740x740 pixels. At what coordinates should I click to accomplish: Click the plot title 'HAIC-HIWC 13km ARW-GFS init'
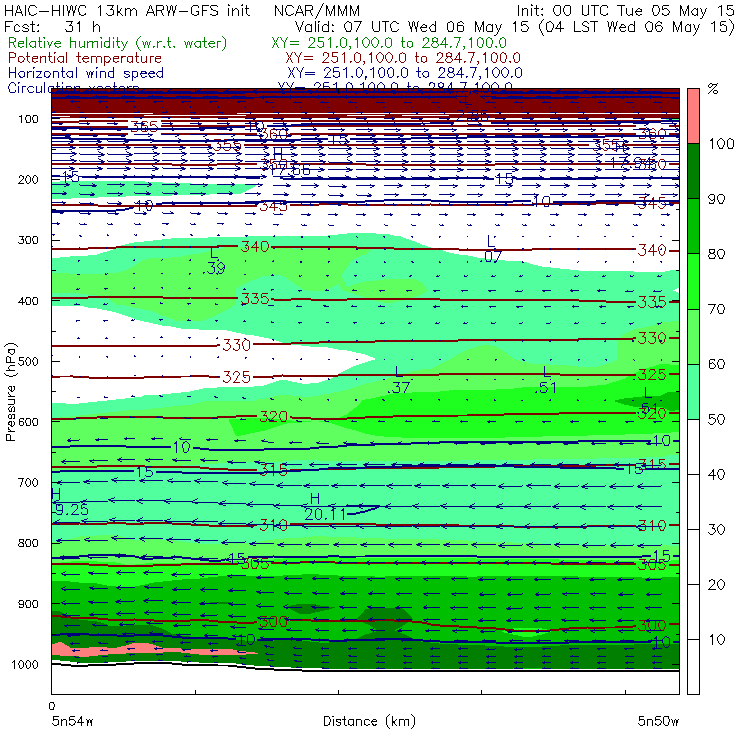[x=127, y=10]
